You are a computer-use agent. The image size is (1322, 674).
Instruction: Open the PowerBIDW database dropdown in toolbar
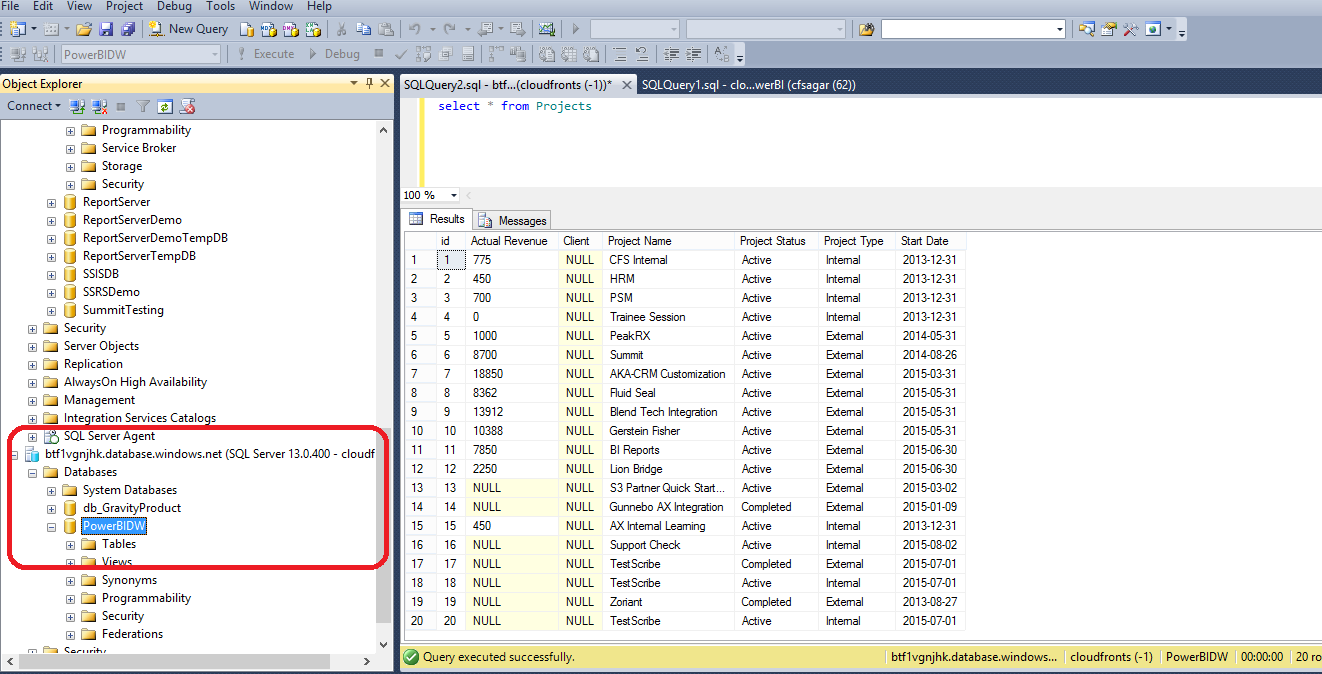pyautogui.click(x=214, y=54)
